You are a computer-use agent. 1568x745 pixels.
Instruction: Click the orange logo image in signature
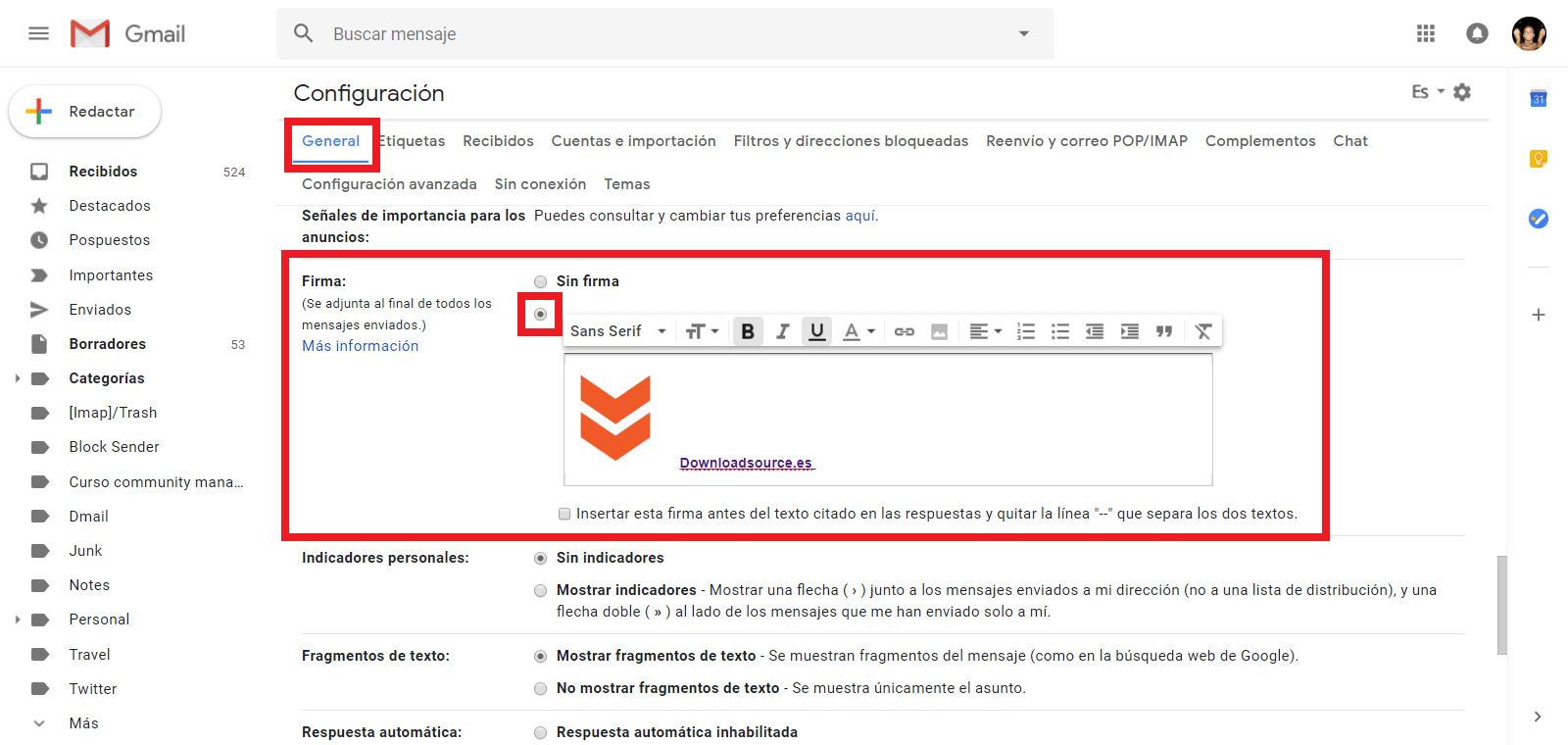pos(615,418)
